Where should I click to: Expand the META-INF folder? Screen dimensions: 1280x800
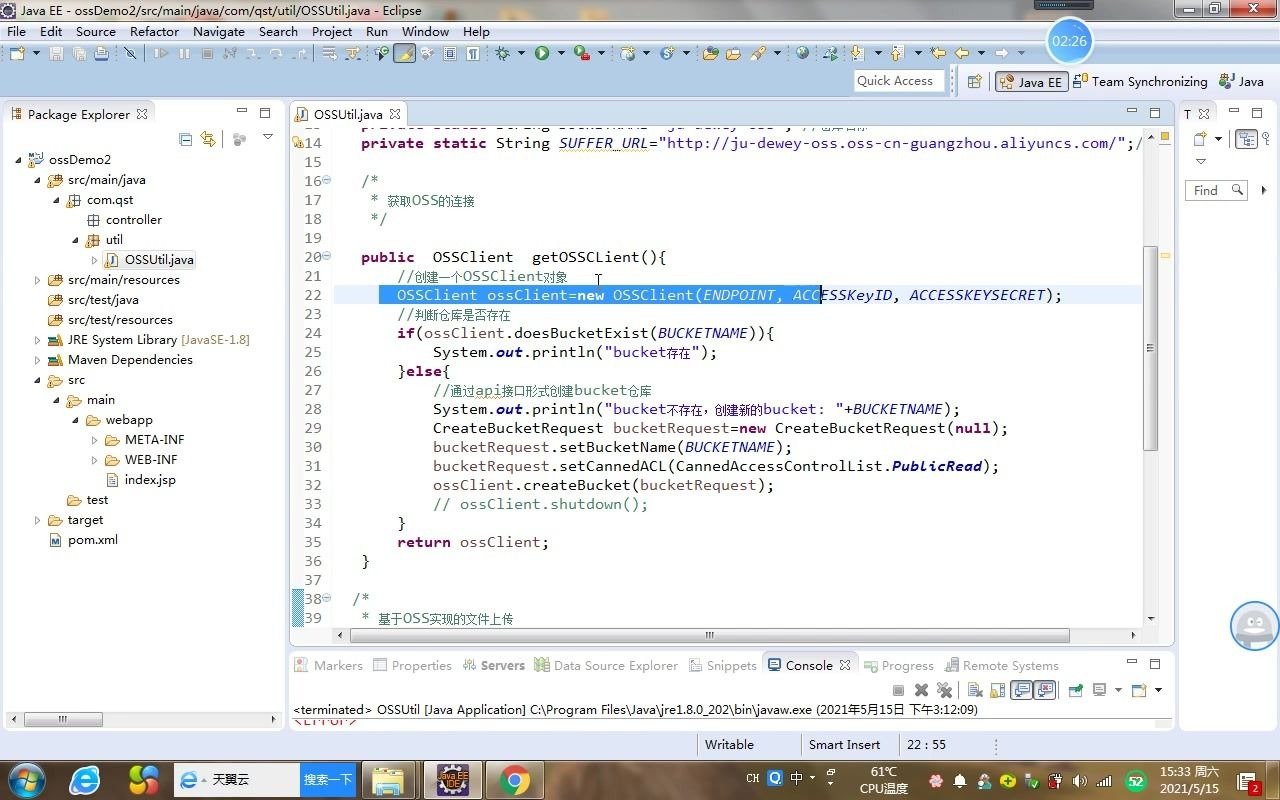click(95, 440)
